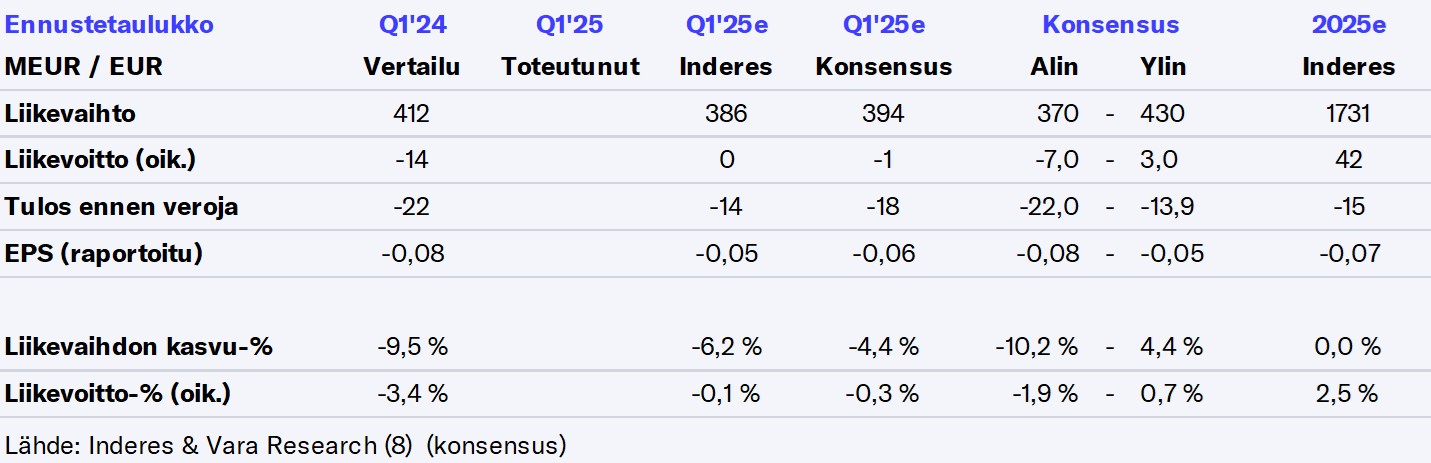Viewport: 1431px width, 463px height.
Task: Select the Alin subheader
Action: [x=1054, y=67]
